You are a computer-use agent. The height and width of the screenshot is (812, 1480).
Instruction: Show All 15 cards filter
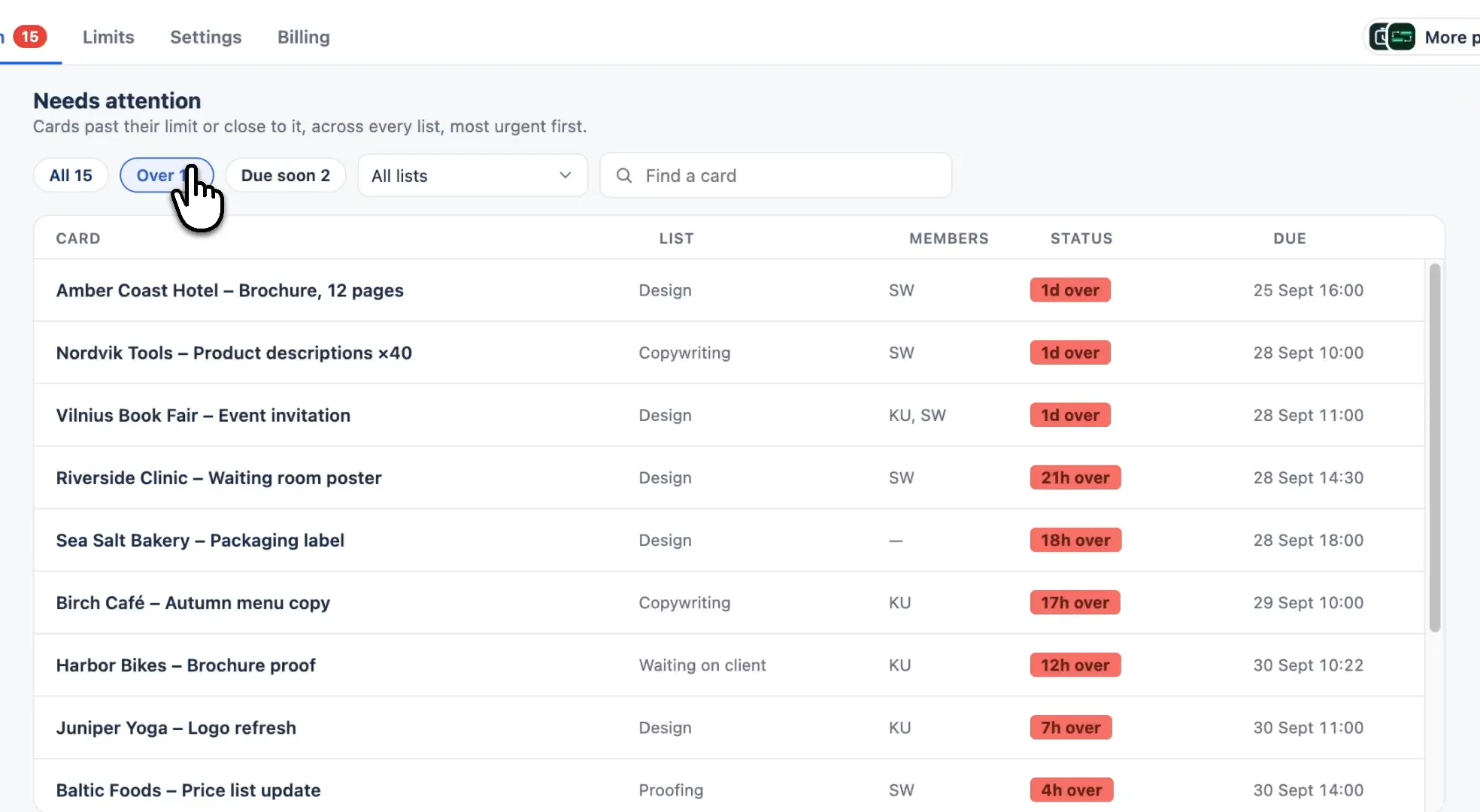tap(71, 175)
